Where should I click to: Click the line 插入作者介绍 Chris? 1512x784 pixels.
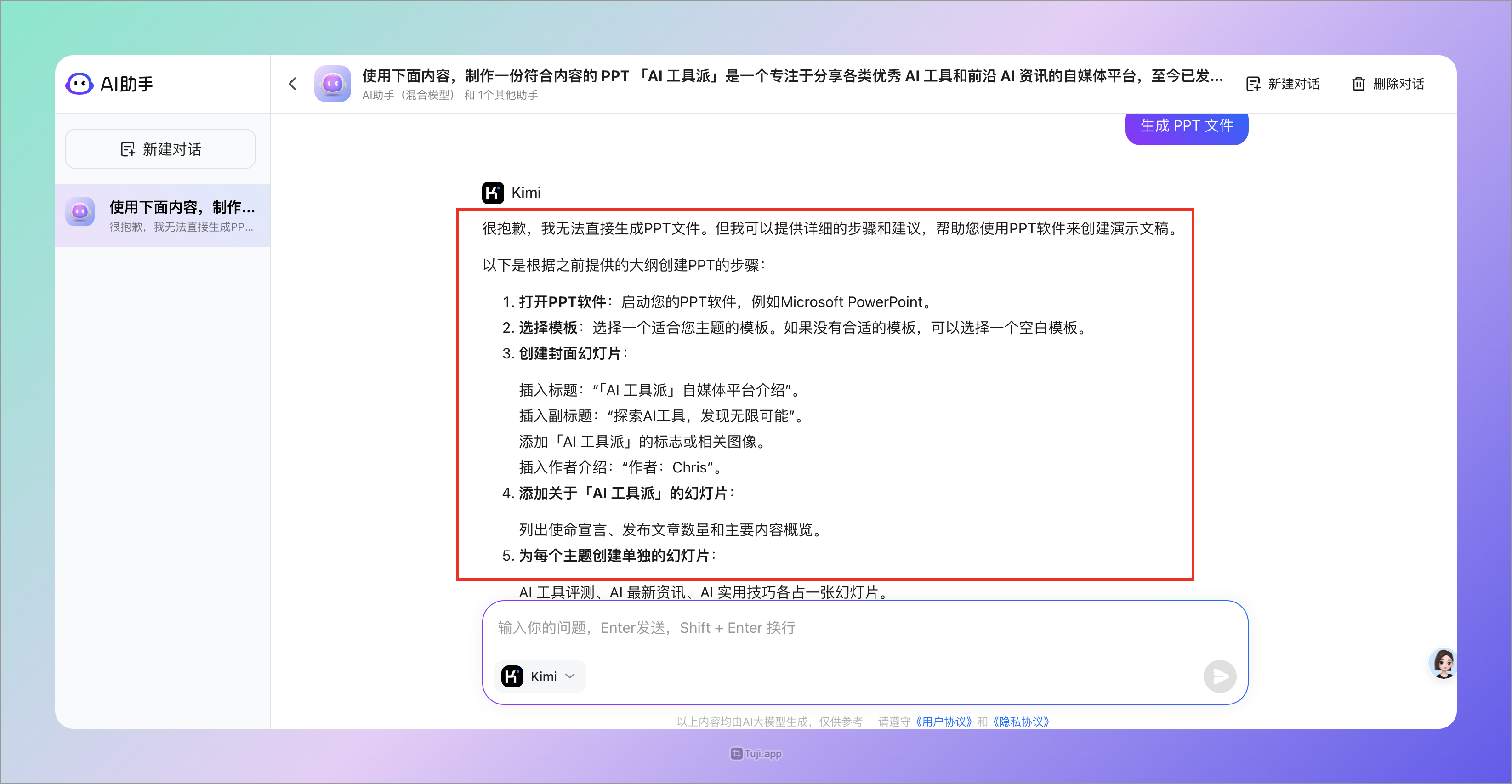[x=621, y=468]
